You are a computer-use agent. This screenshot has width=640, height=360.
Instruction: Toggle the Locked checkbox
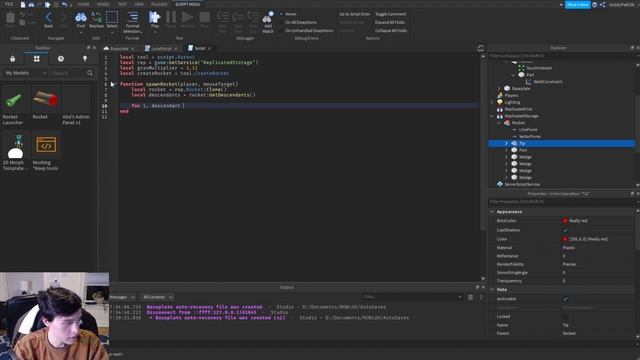[565, 317]
